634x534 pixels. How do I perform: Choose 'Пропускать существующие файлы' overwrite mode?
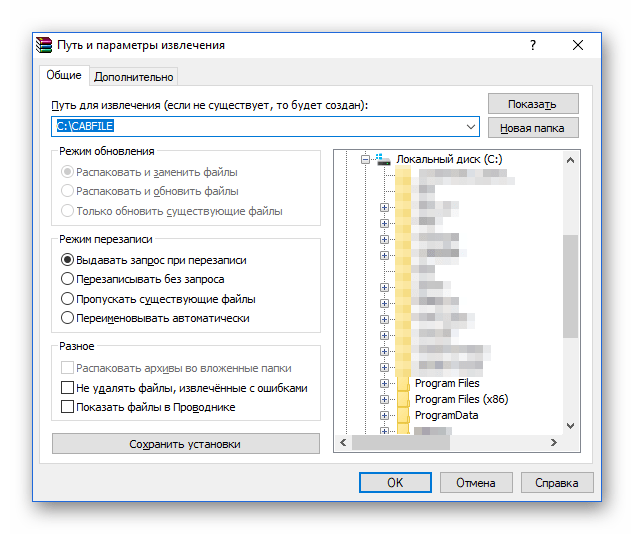(68, 298)
